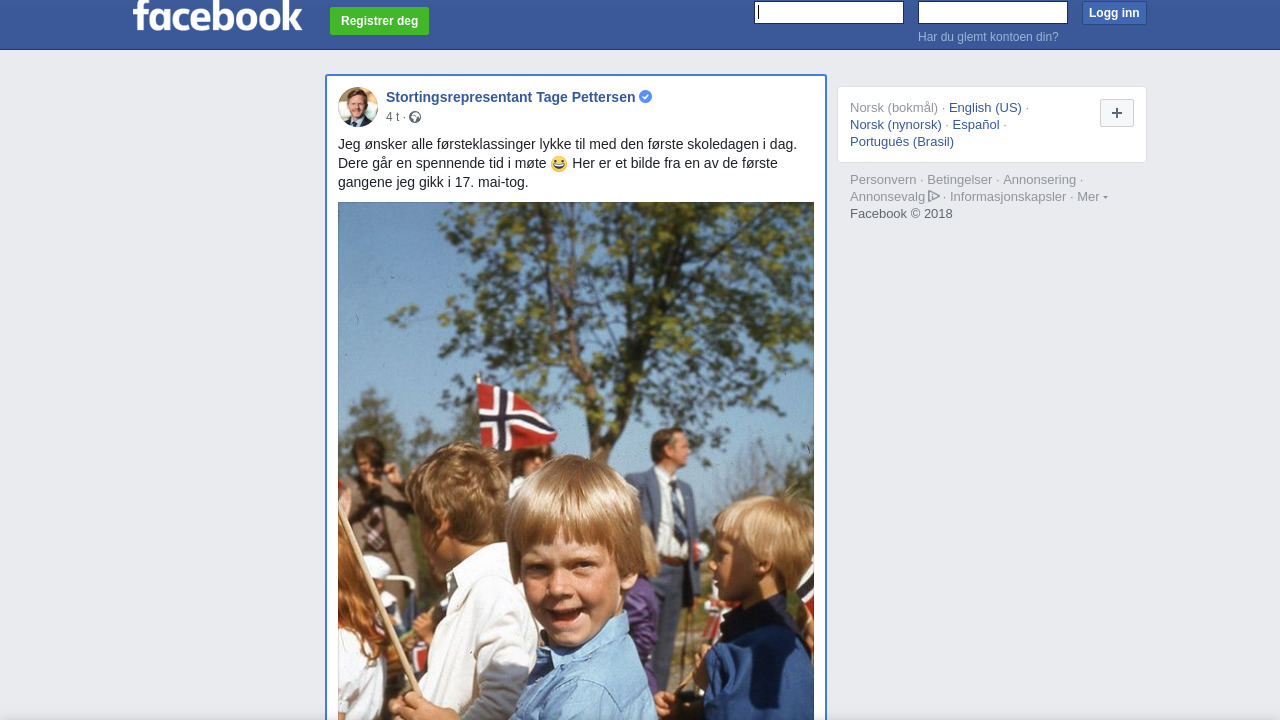Image resolution: width=1280 pixels, height=720 pixels.
Task: Focus the email login input field
Action: tap(829, 13)
